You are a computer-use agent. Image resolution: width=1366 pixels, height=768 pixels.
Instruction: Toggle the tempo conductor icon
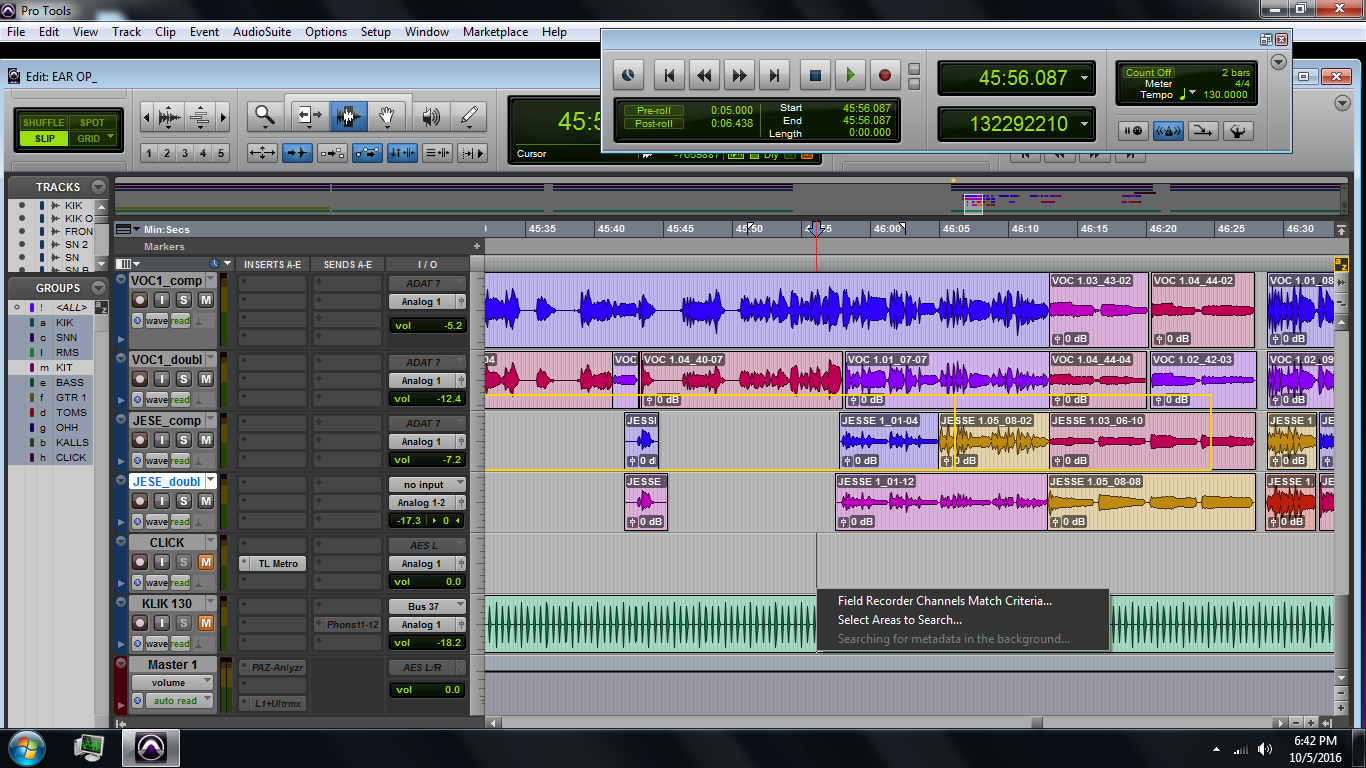pos(1238,131)
